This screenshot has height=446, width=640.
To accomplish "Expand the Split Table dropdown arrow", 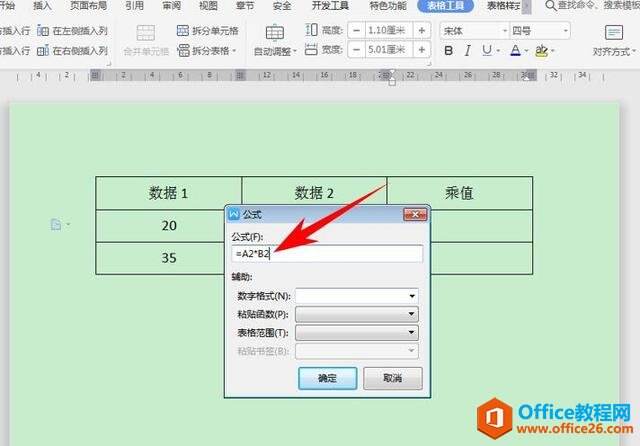I will pyautogui.click(x=234, y=51).
